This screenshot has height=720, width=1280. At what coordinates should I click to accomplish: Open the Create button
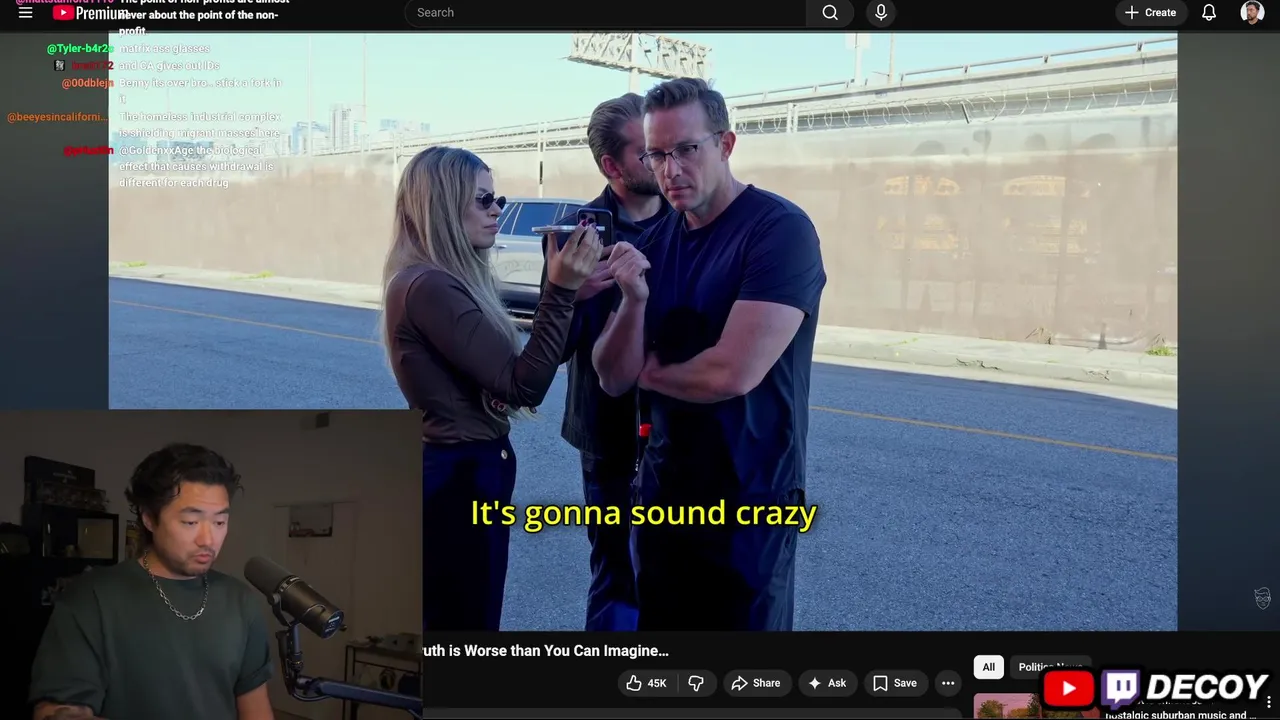tap(1150, 13)
